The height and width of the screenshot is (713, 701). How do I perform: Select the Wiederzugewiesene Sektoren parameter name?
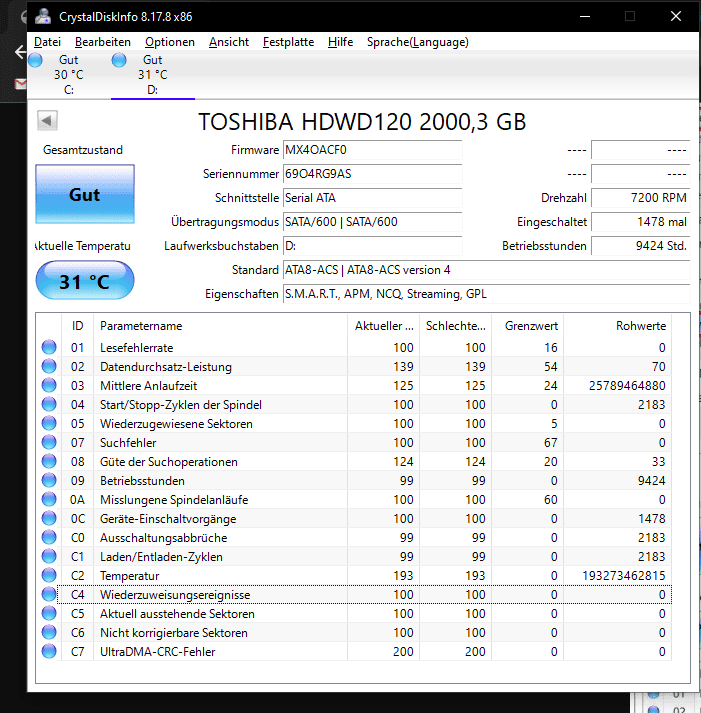pos(176,424)
